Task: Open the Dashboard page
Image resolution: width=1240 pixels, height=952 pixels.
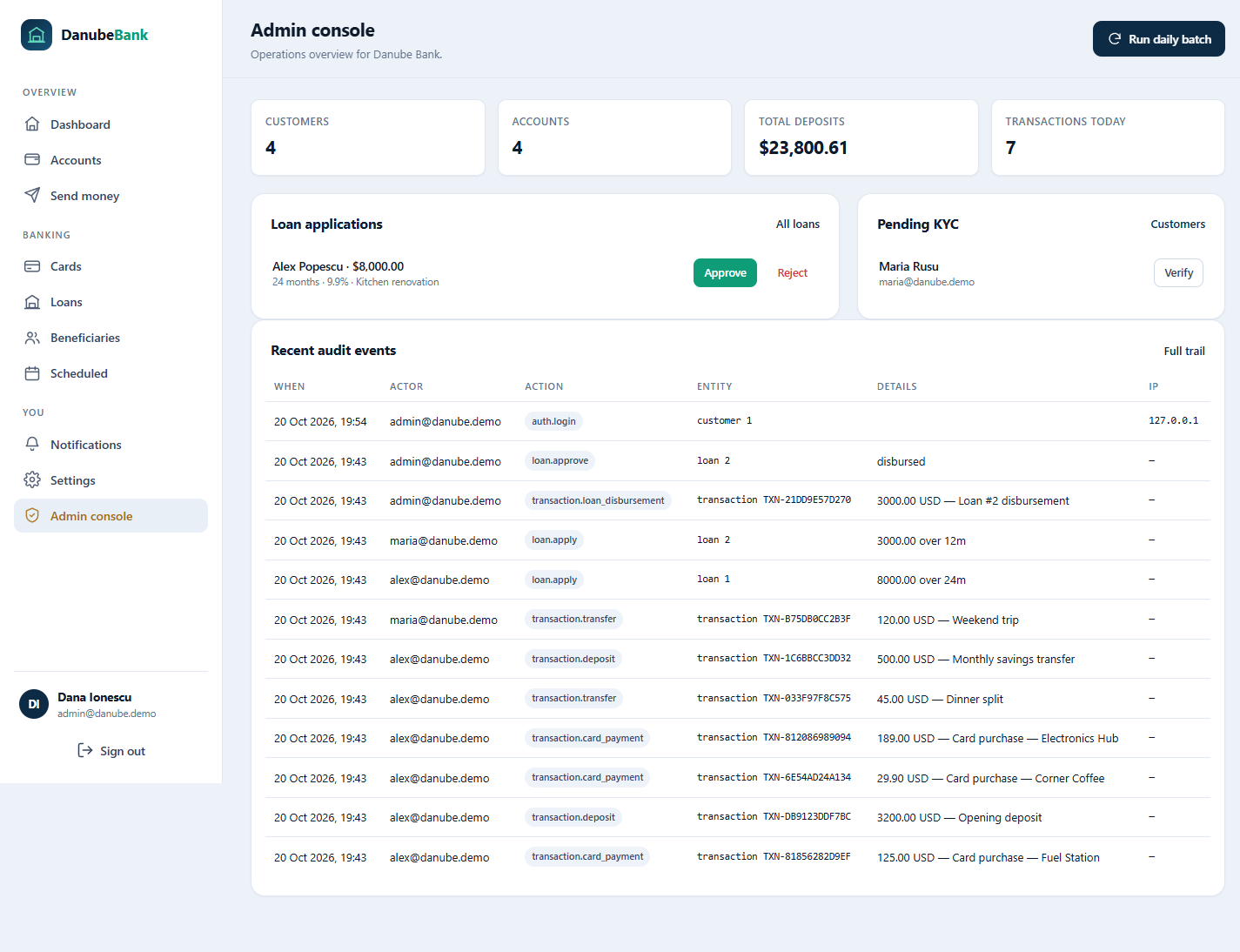Action: 111,124
